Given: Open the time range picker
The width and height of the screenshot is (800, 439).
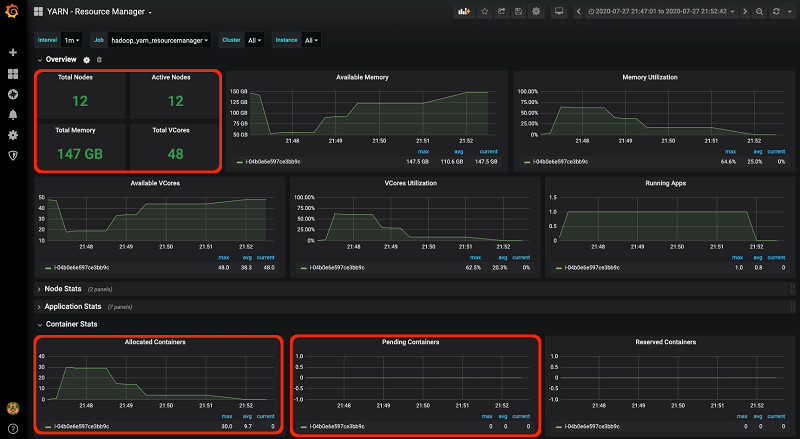Looking at the screenshot, I should (661, 11).
